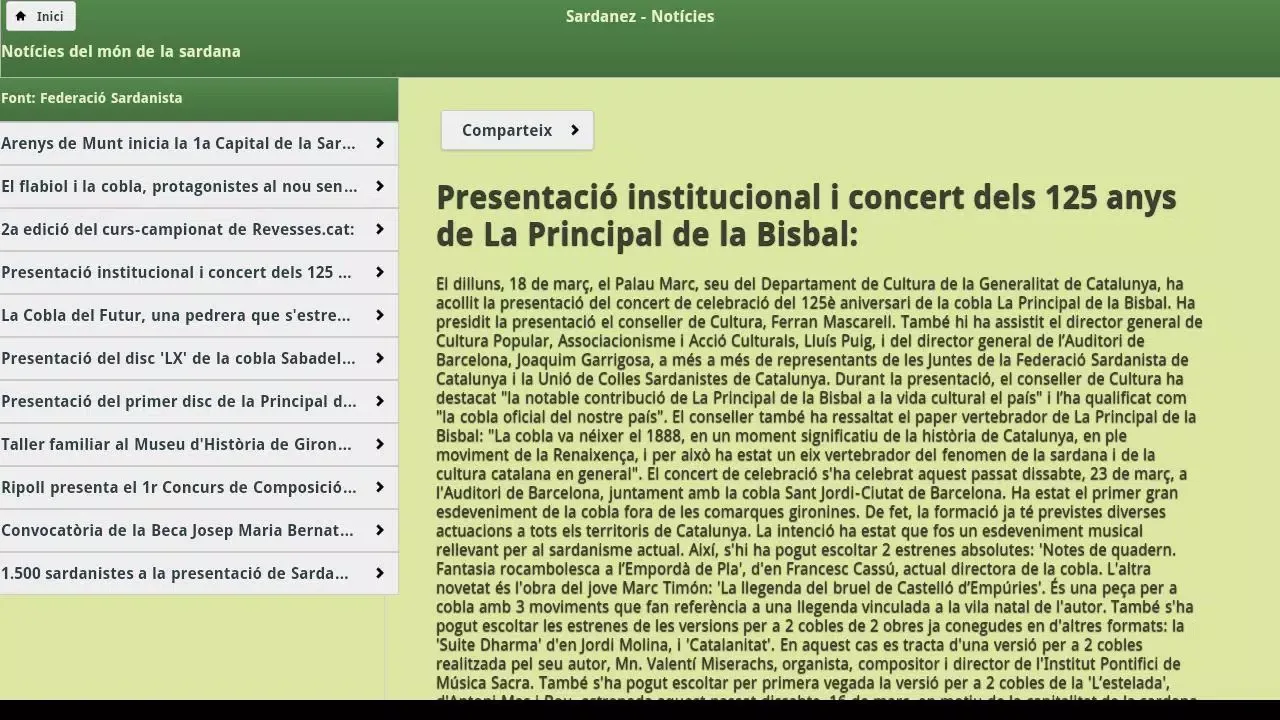The height and width of the screenshot is (720, 1280).
Task: Open 'Presentació del primer disc de la Principal' item
Action: tap(199, 401)
